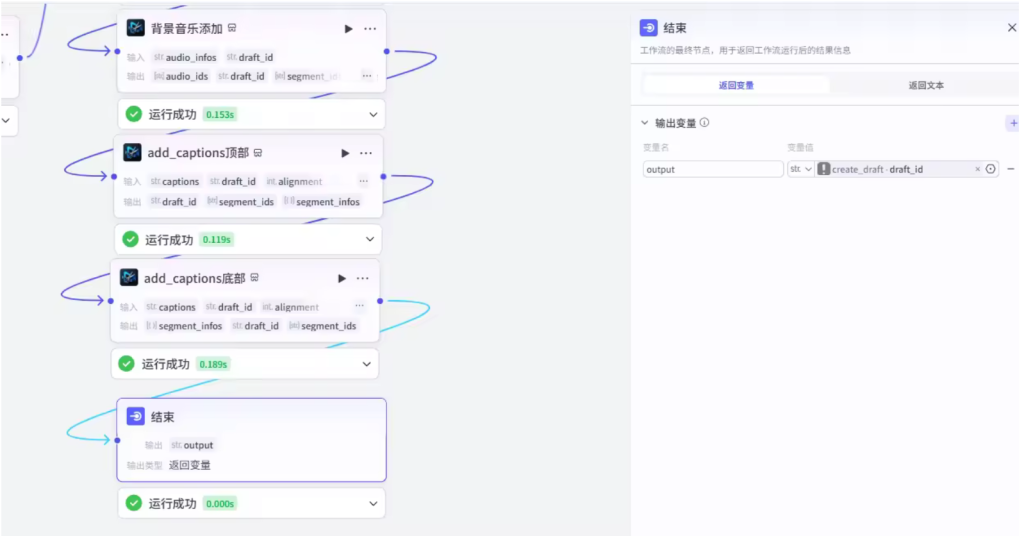
Task: Add a new output variable with plus icon
Action: 1012,123
